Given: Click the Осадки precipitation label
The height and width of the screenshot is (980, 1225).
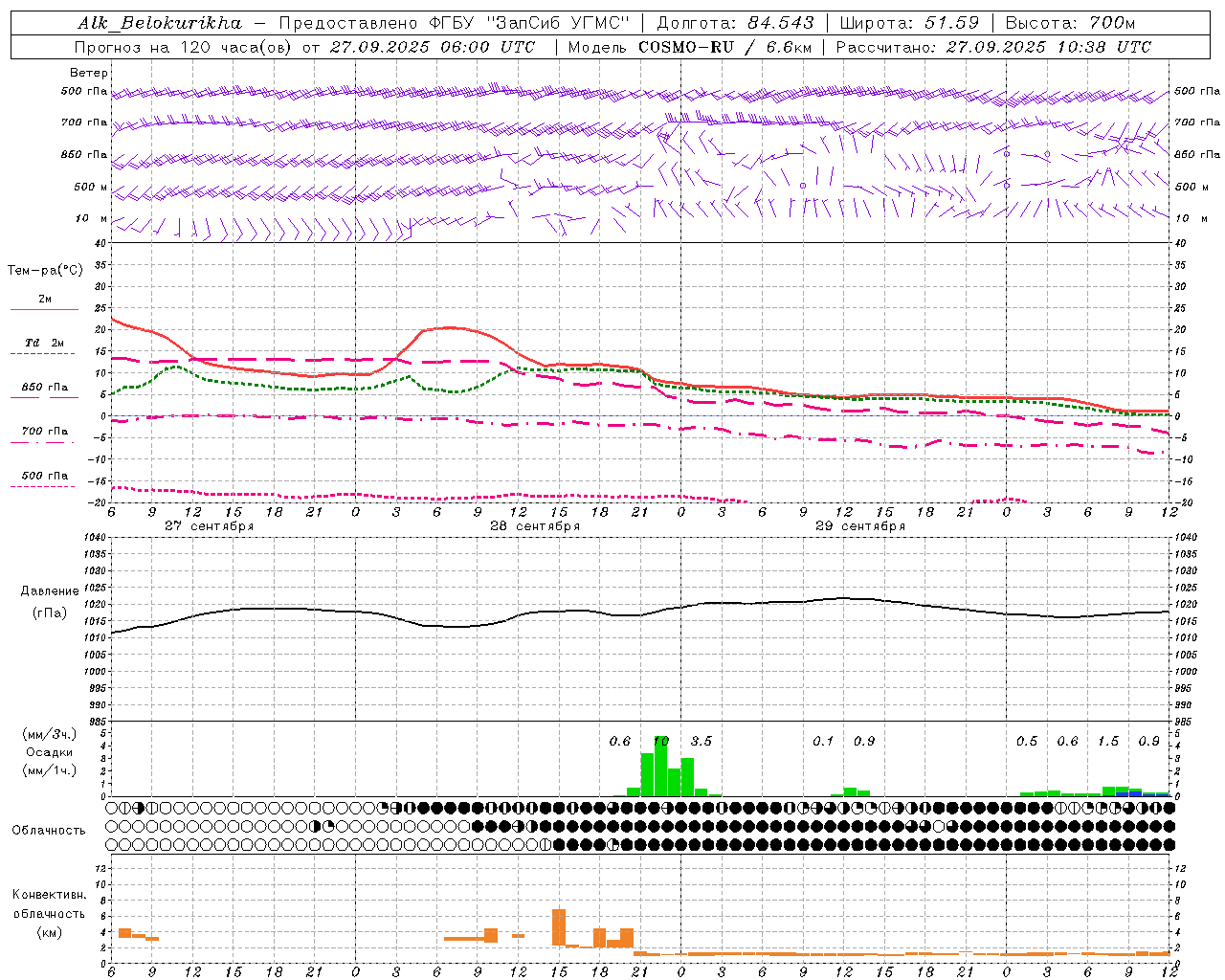Looking at the screenshot, I should (49, 752).
